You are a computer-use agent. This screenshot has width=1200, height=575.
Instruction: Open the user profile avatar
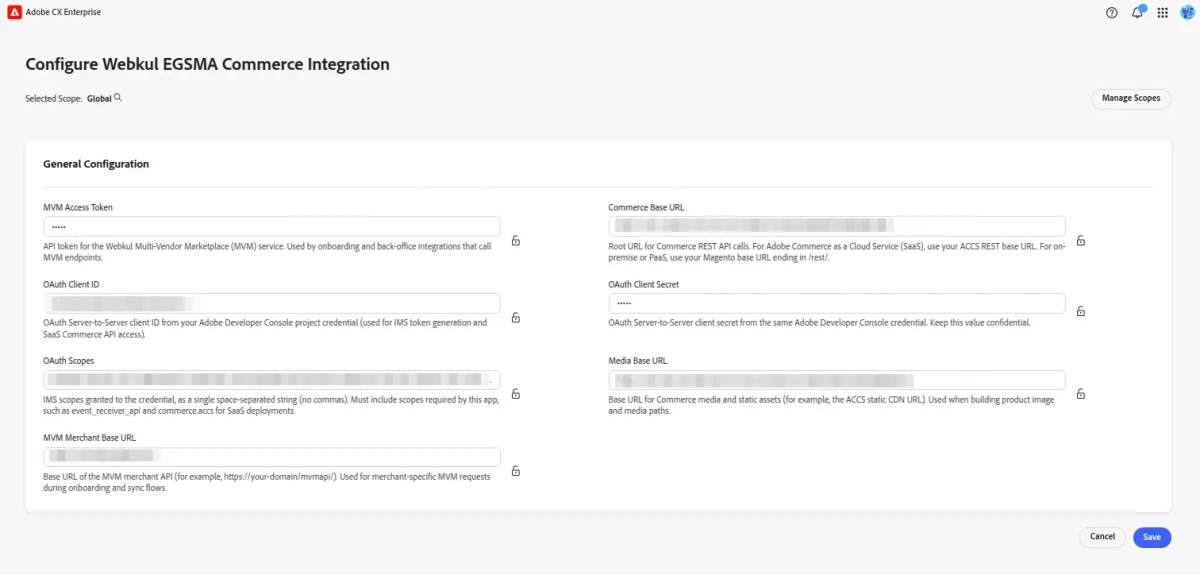coord(1187,12)
